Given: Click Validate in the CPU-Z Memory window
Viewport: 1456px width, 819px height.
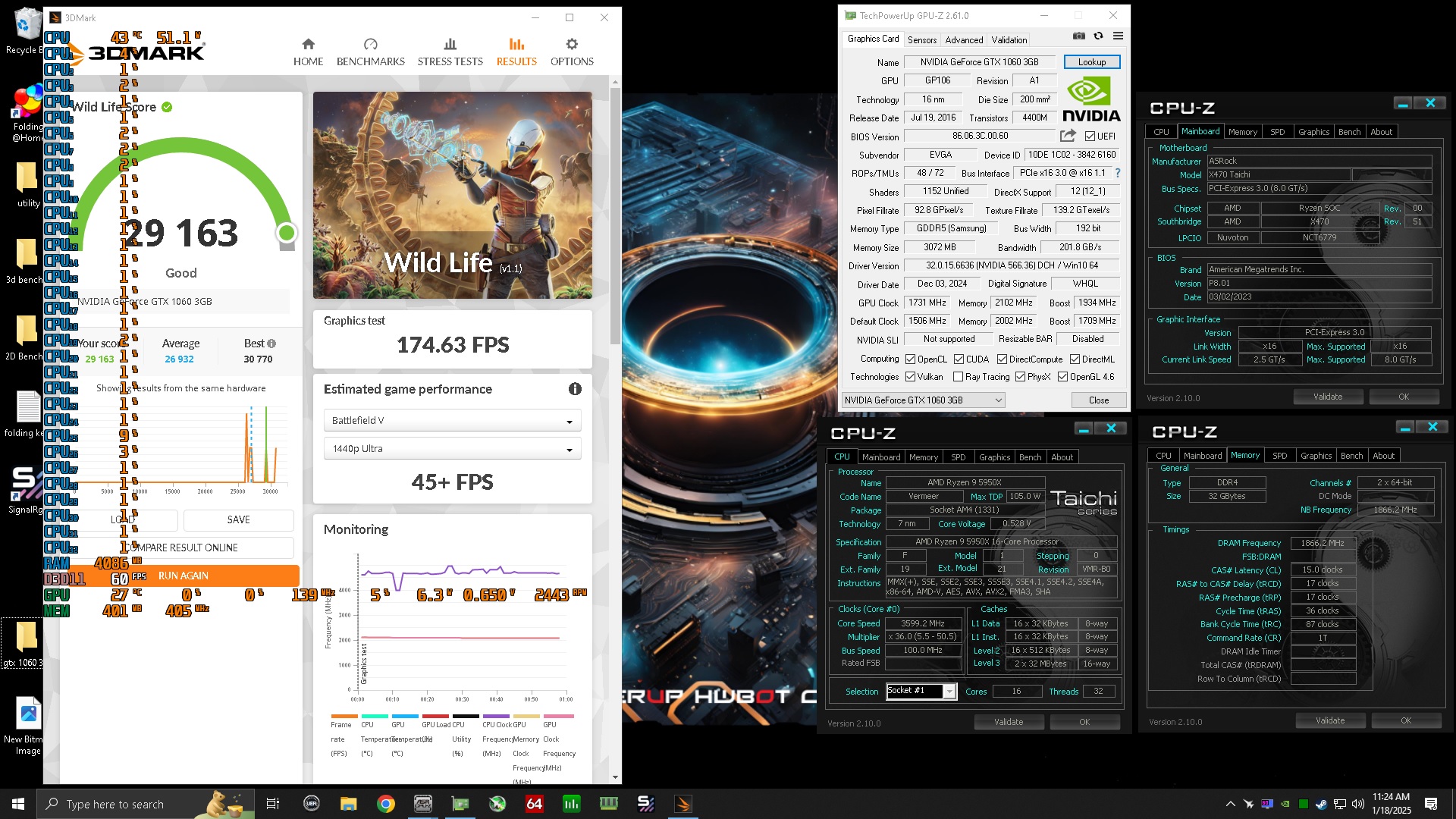Looking at the screenshot, I should (x=1330, y=720).
